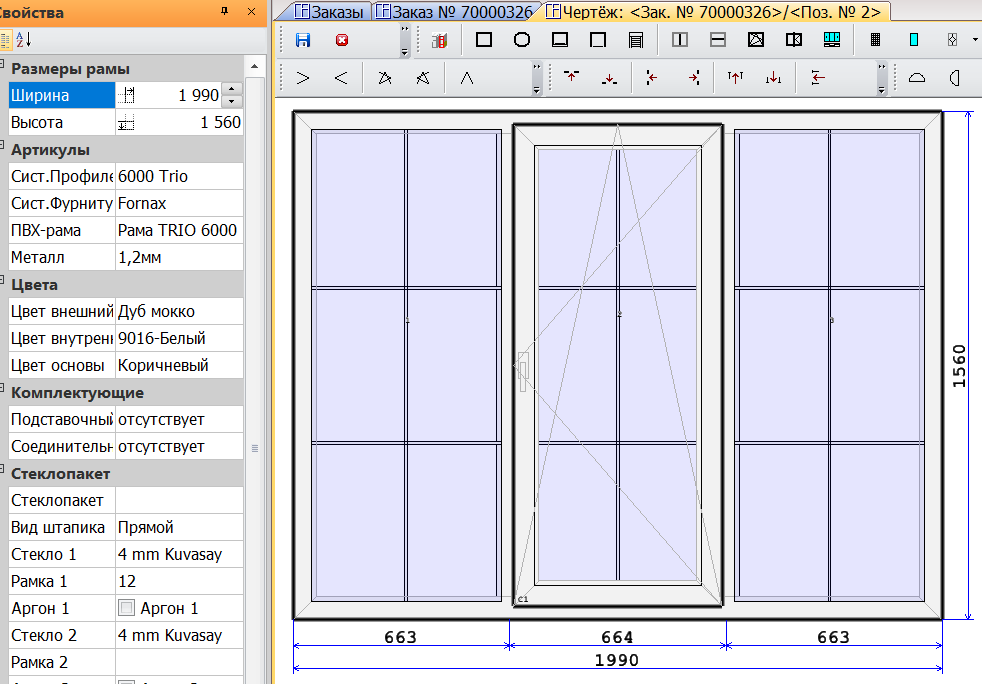The image size is (982, 684).
Task: Click the red arrow pointing down alignment icon
Action: click(609, 78)
